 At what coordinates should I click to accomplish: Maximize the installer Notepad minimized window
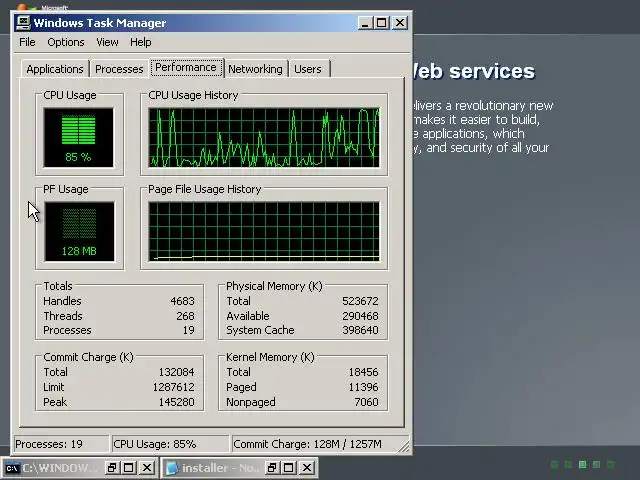[289, 468]
